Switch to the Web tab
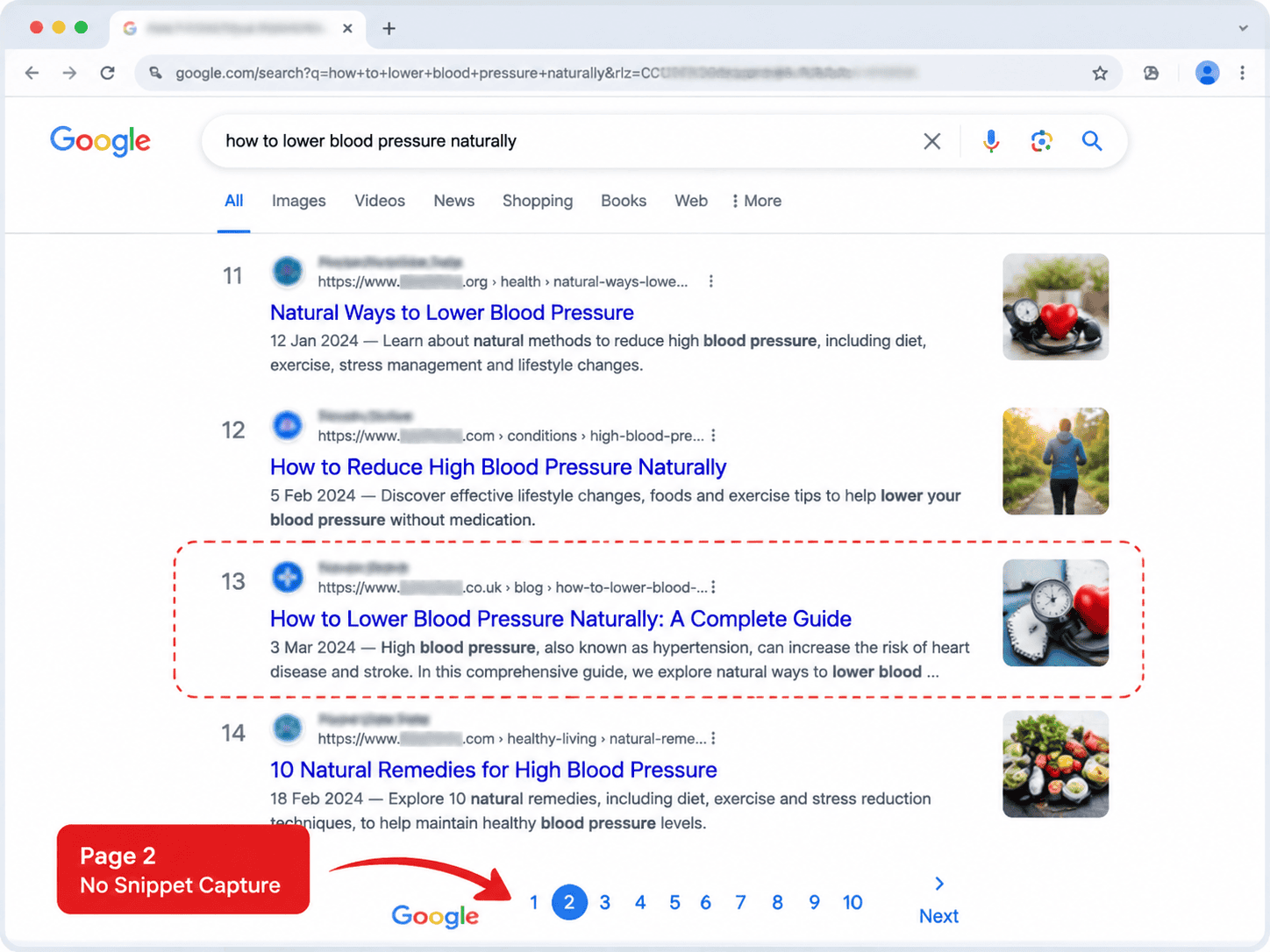 (x=691, y=201)
